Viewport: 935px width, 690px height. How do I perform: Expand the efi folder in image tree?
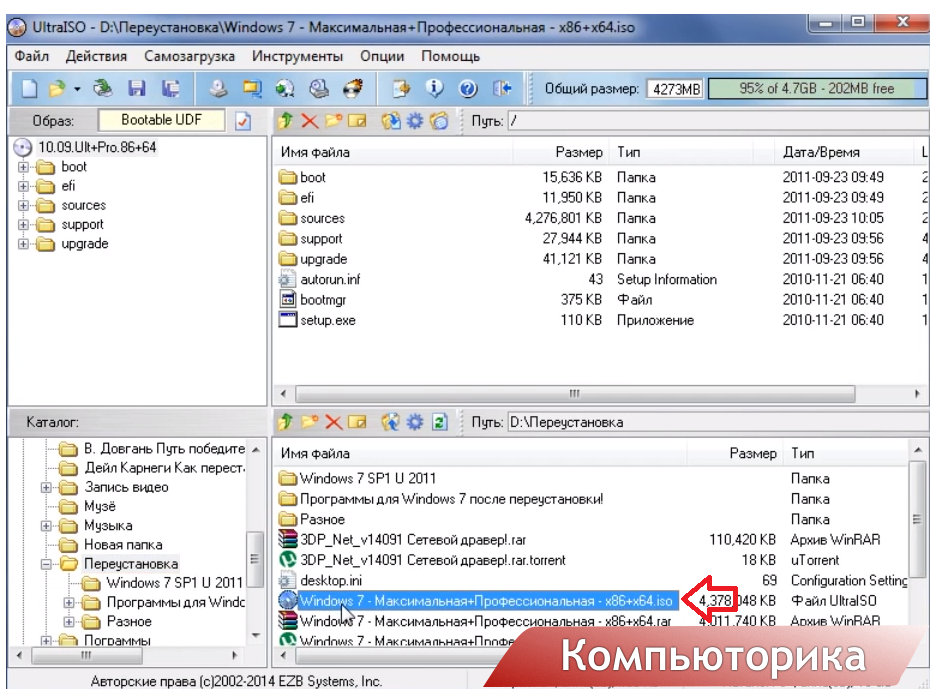point(23,186)
